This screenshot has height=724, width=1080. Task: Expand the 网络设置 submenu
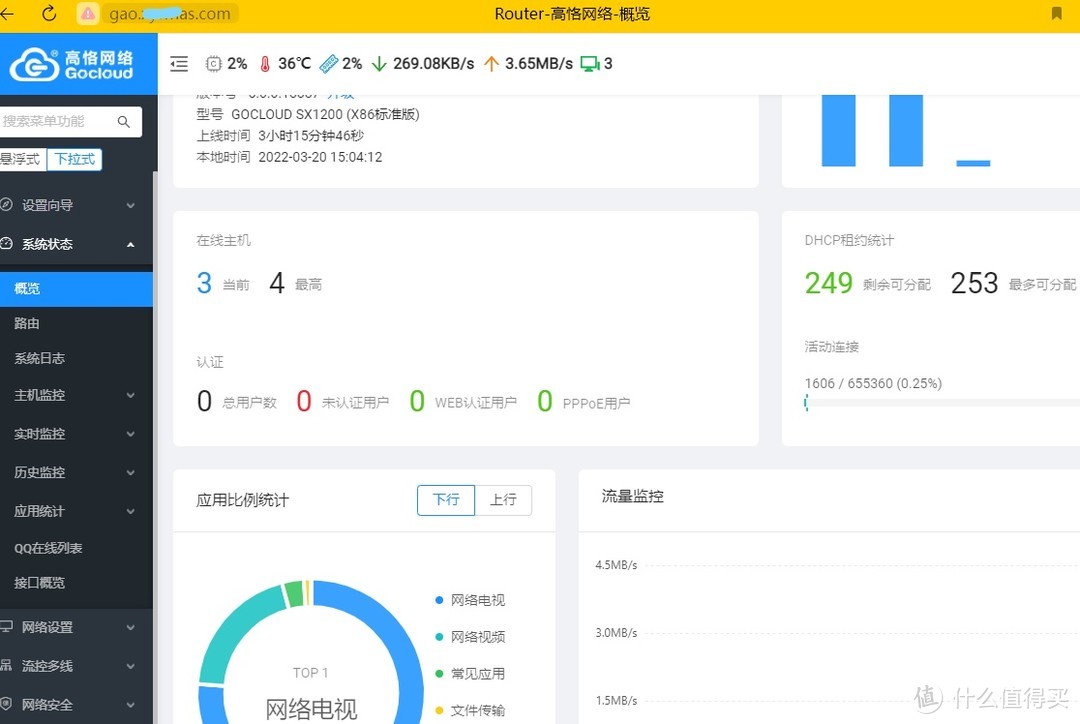pos(60,627)
